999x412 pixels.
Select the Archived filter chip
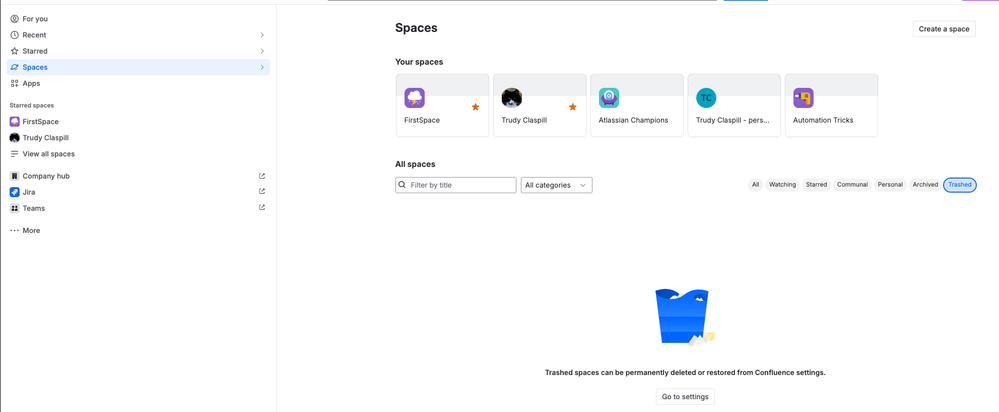[x=925, y=185]
